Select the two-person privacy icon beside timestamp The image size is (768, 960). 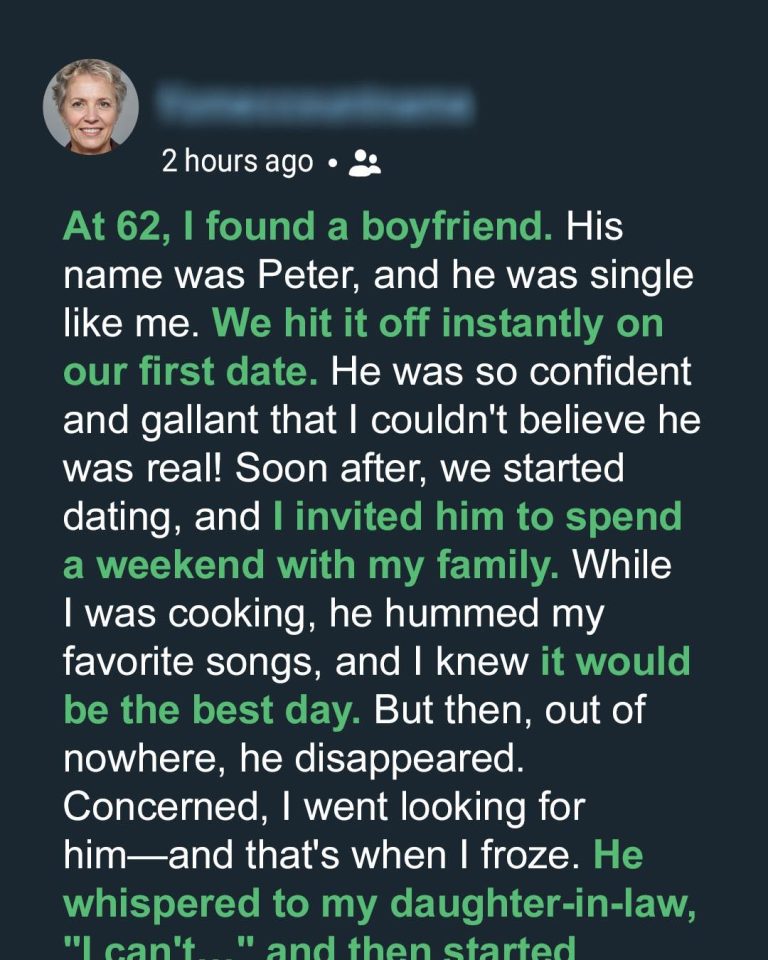click(365, 162)
